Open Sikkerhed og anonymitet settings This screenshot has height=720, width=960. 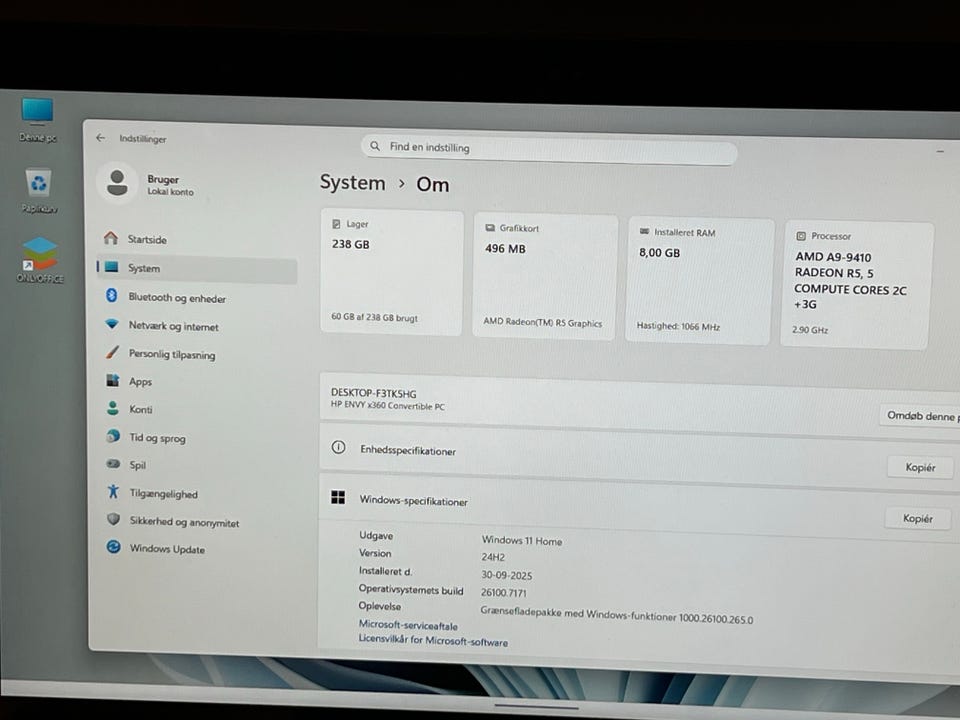click(197, 522)
